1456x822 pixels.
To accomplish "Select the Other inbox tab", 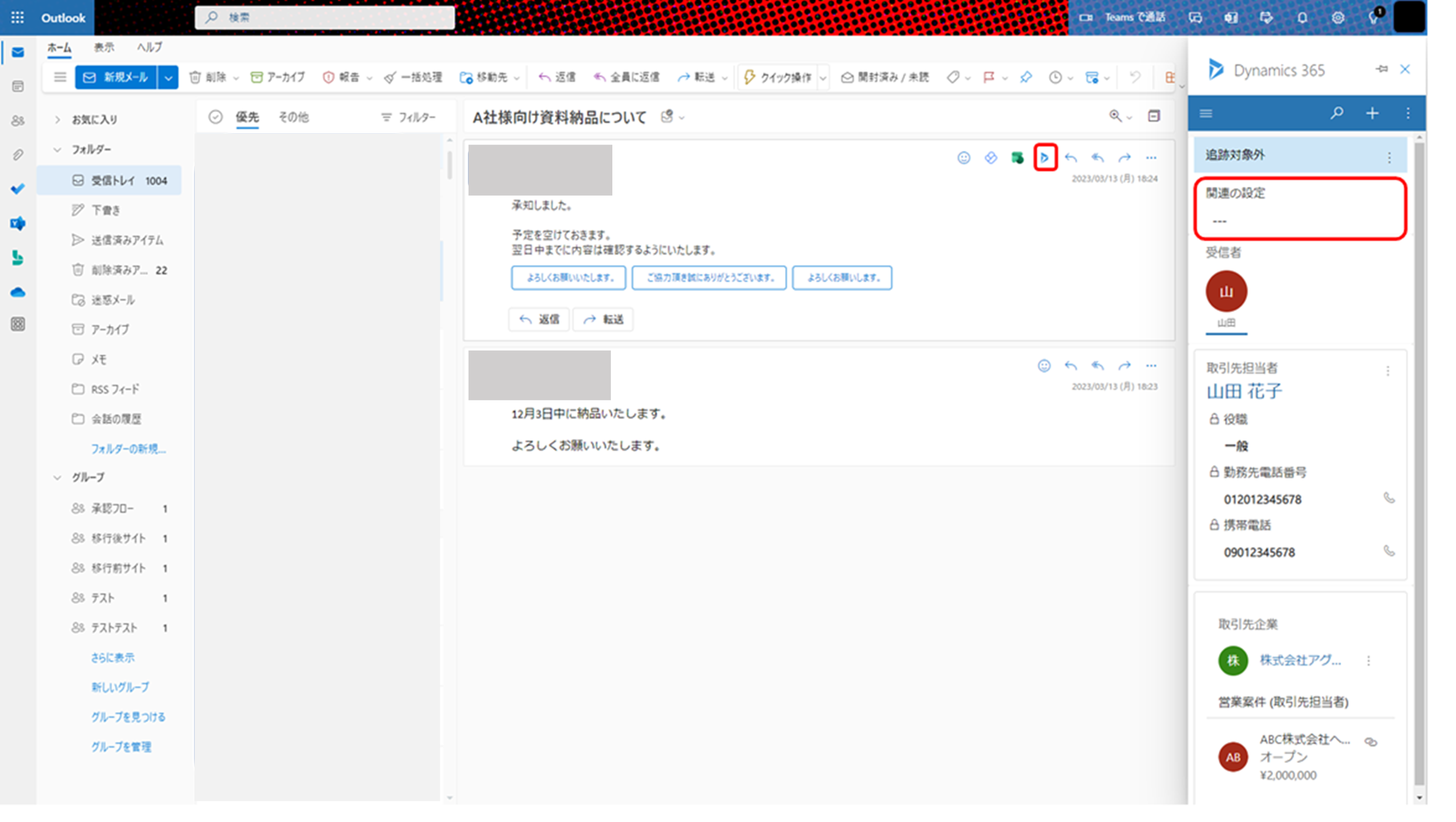I will (x=294, y=117).
